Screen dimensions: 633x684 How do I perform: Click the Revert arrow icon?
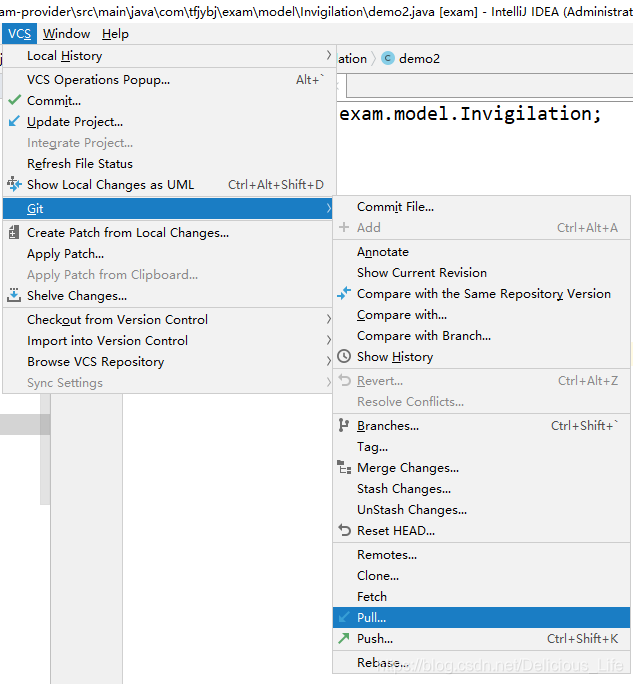(x=345, y=380)
